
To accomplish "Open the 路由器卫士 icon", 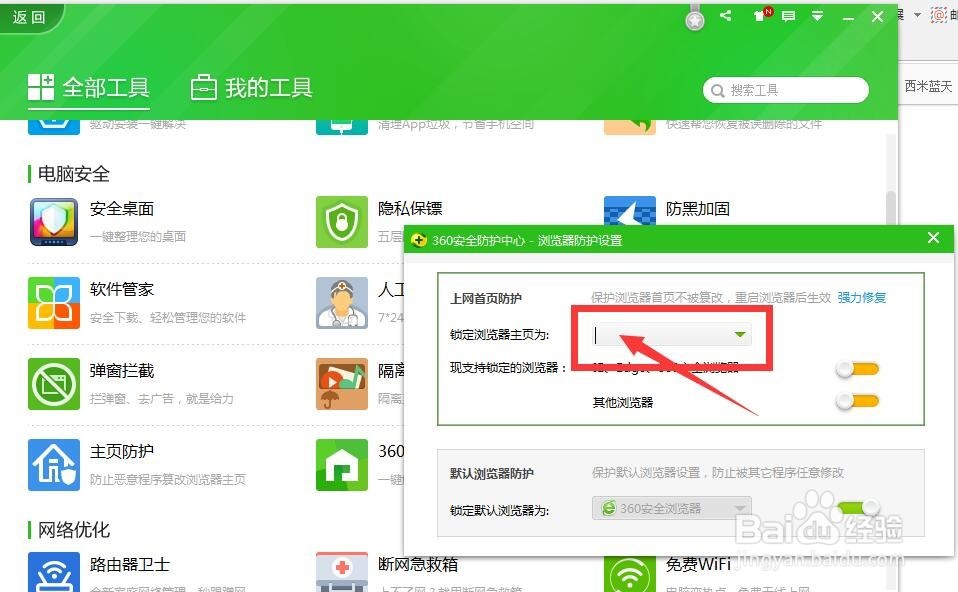I will point(54,572).
